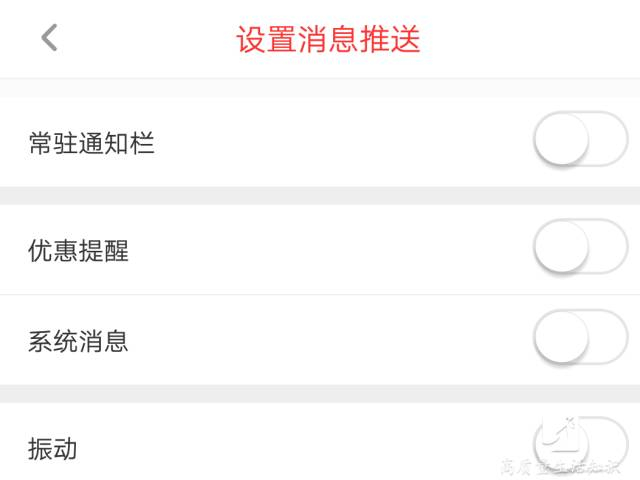This screenshot has width=640, height=480.
Task: Tap the white knob of the 系统消息 switch
Action: [561, 337]
